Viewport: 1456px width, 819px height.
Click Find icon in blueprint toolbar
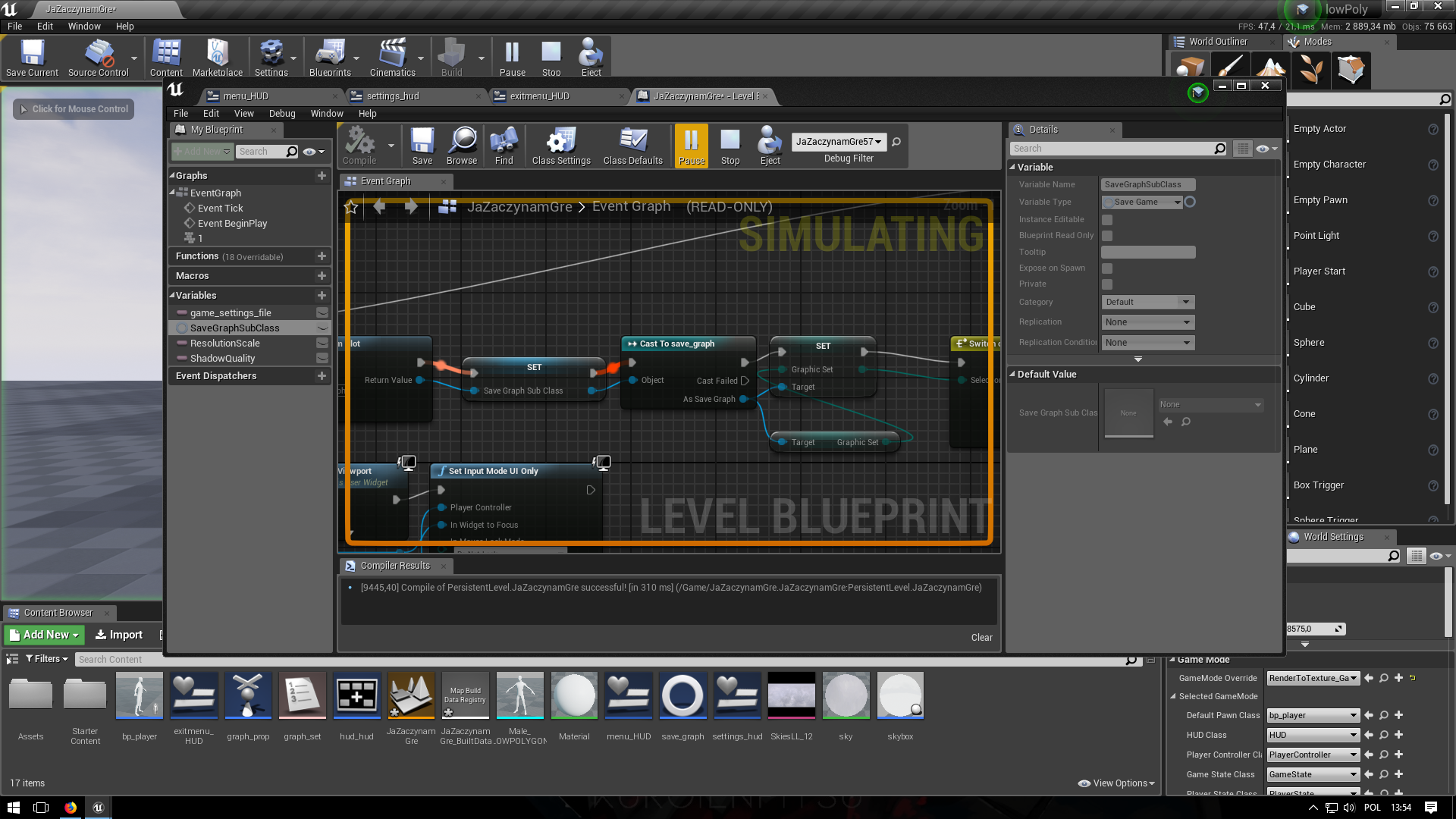(x=504, y=146)
